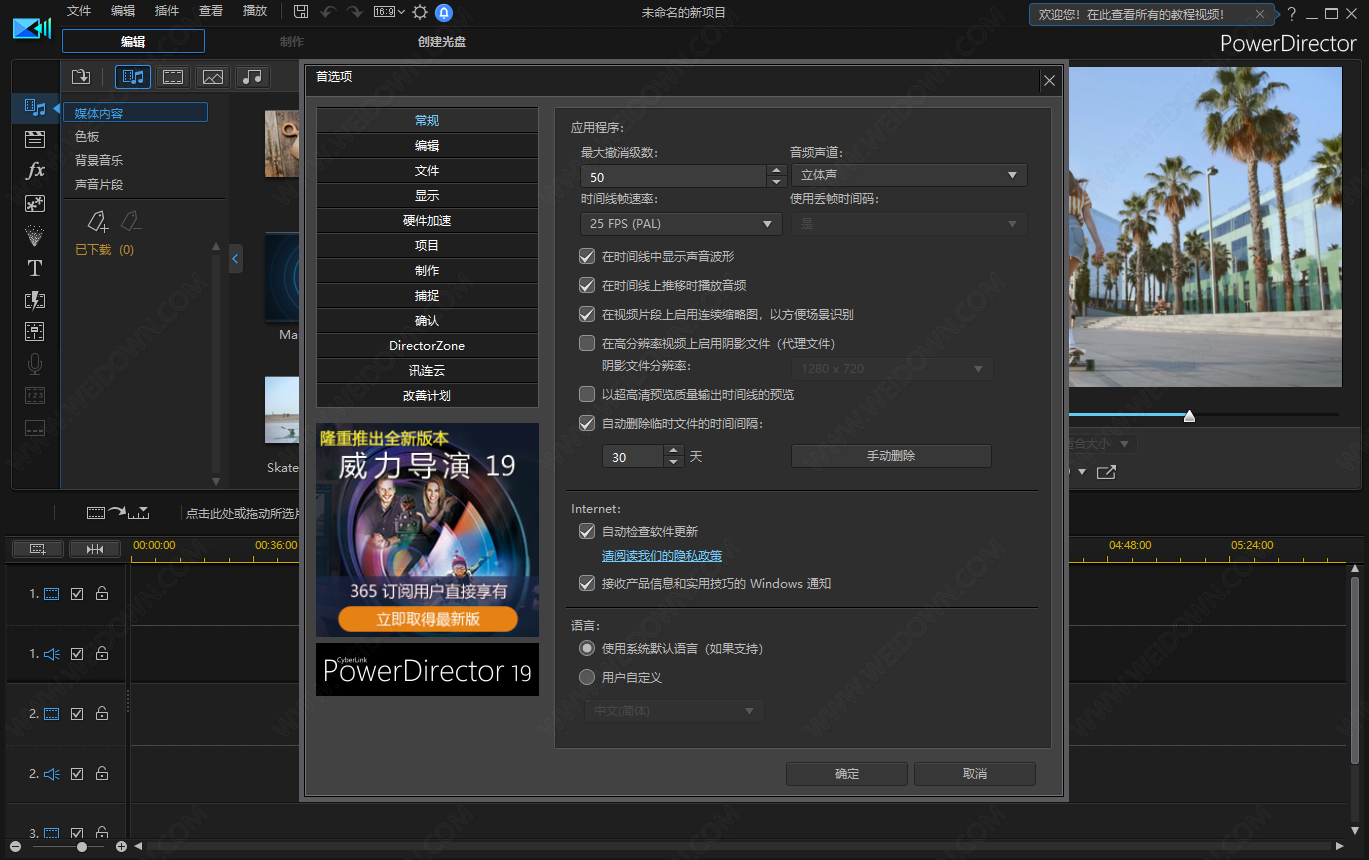Open the 播放 menu
Viewport: 1369px width, 860px height.
255,11
